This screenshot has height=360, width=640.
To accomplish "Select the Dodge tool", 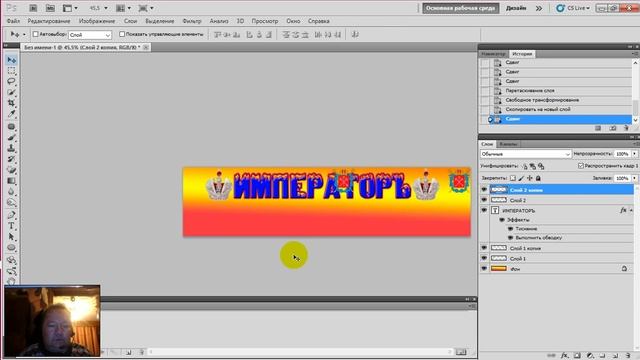I will 11,202.
